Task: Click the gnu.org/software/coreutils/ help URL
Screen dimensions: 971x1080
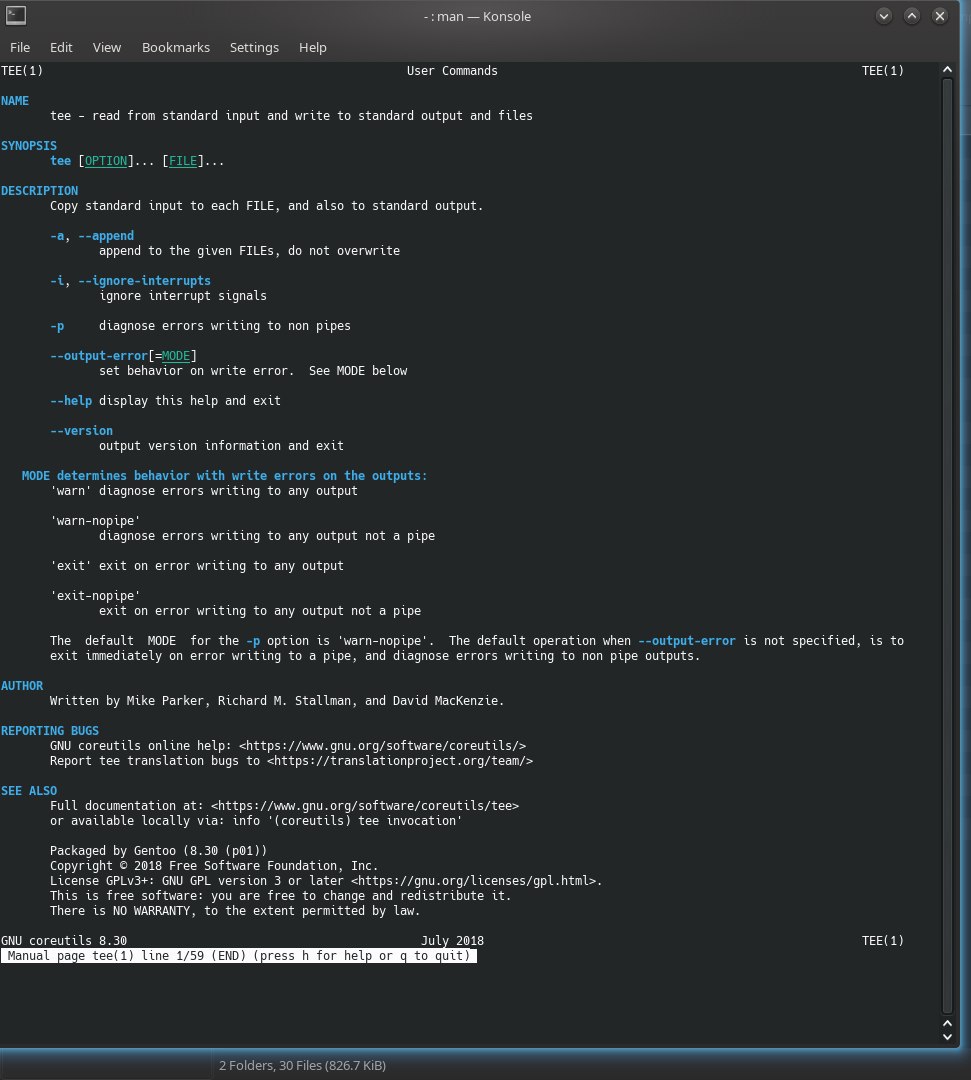Action: pyautogui.click(x=382, y=745)
